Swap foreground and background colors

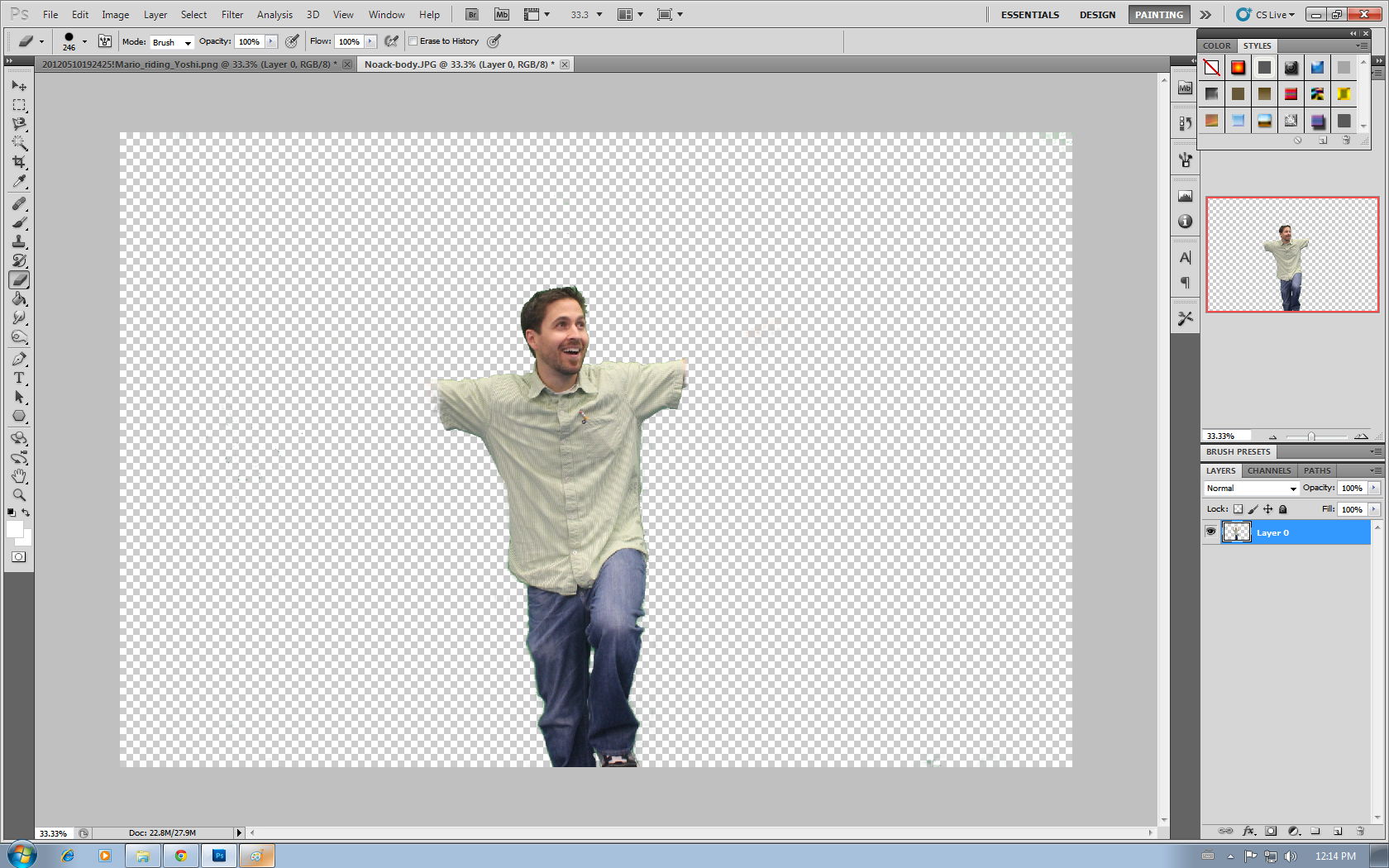(26, 513)
